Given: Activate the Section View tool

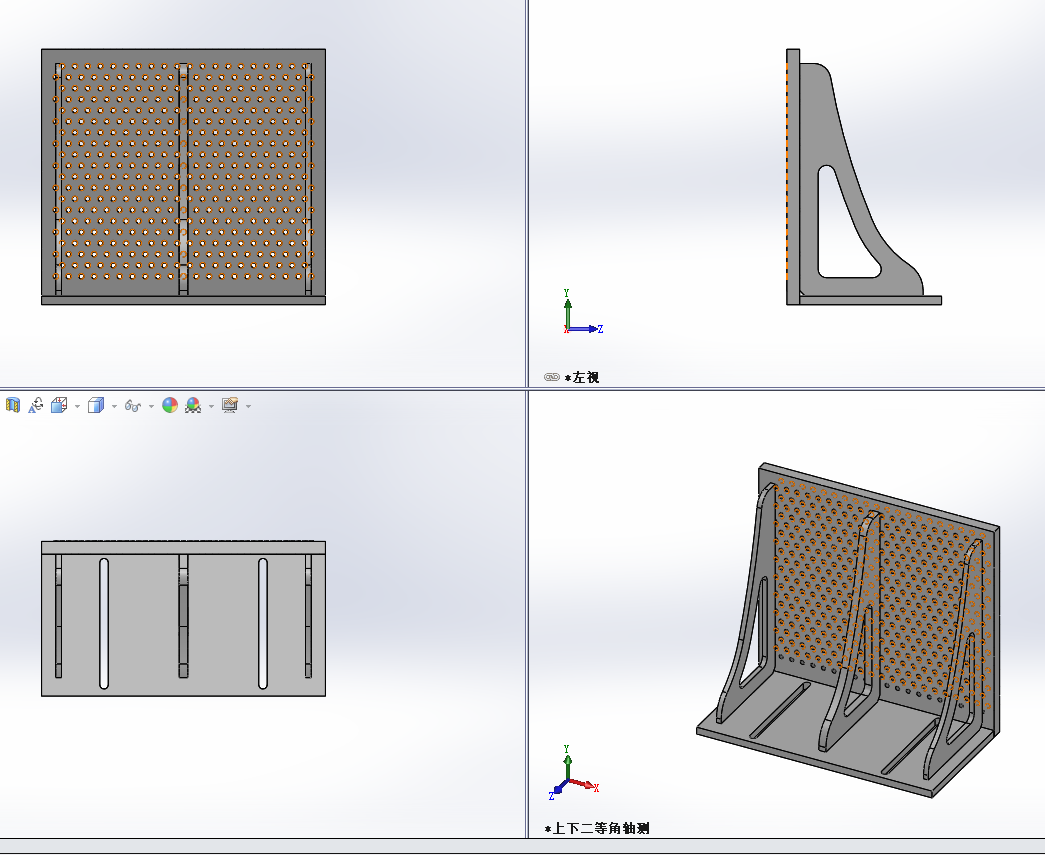Looking at the screenshot, I should [x=13, y=405].
